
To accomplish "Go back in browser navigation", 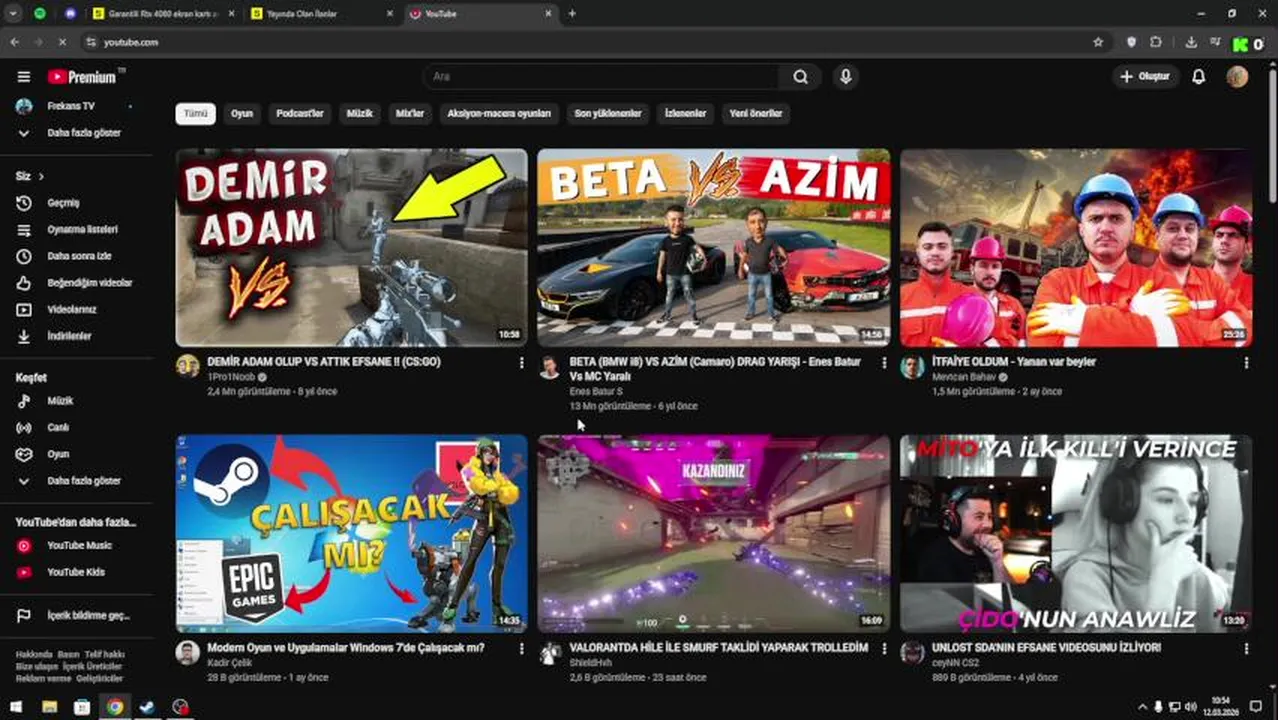I will tap(14, 42).
